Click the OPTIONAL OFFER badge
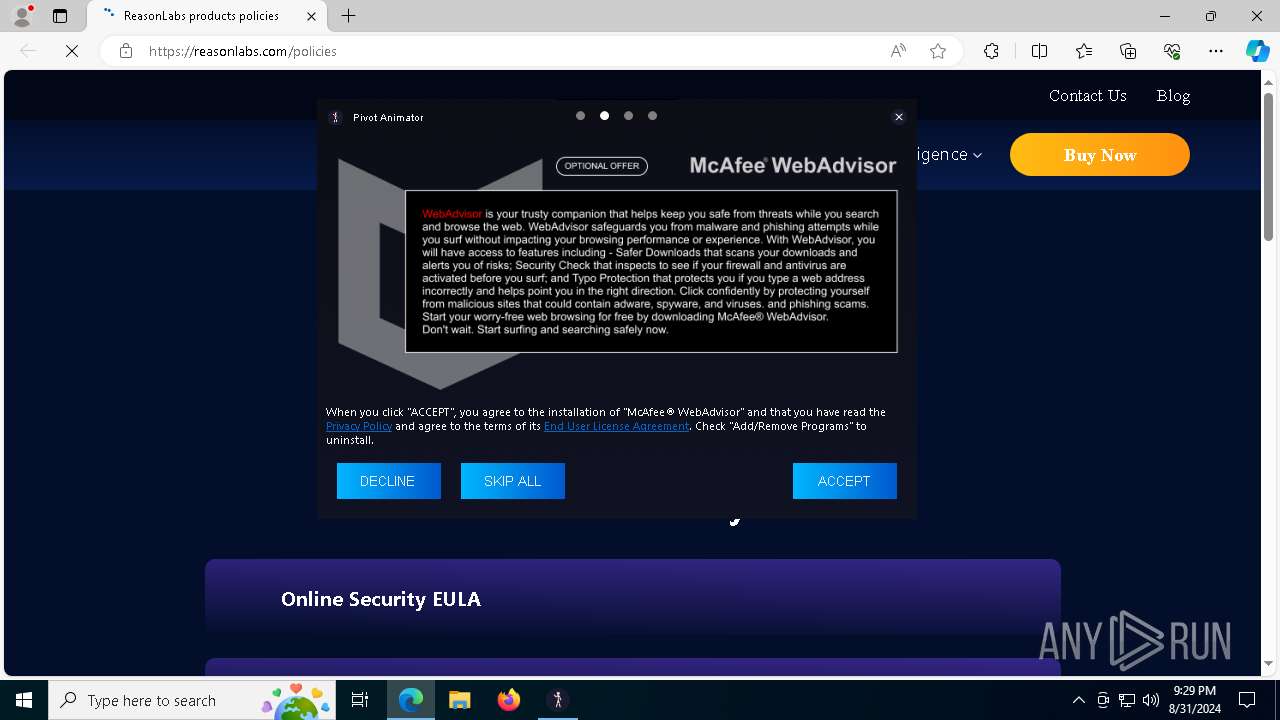This screenshot has height=720, width=1280. pos(602,166)
